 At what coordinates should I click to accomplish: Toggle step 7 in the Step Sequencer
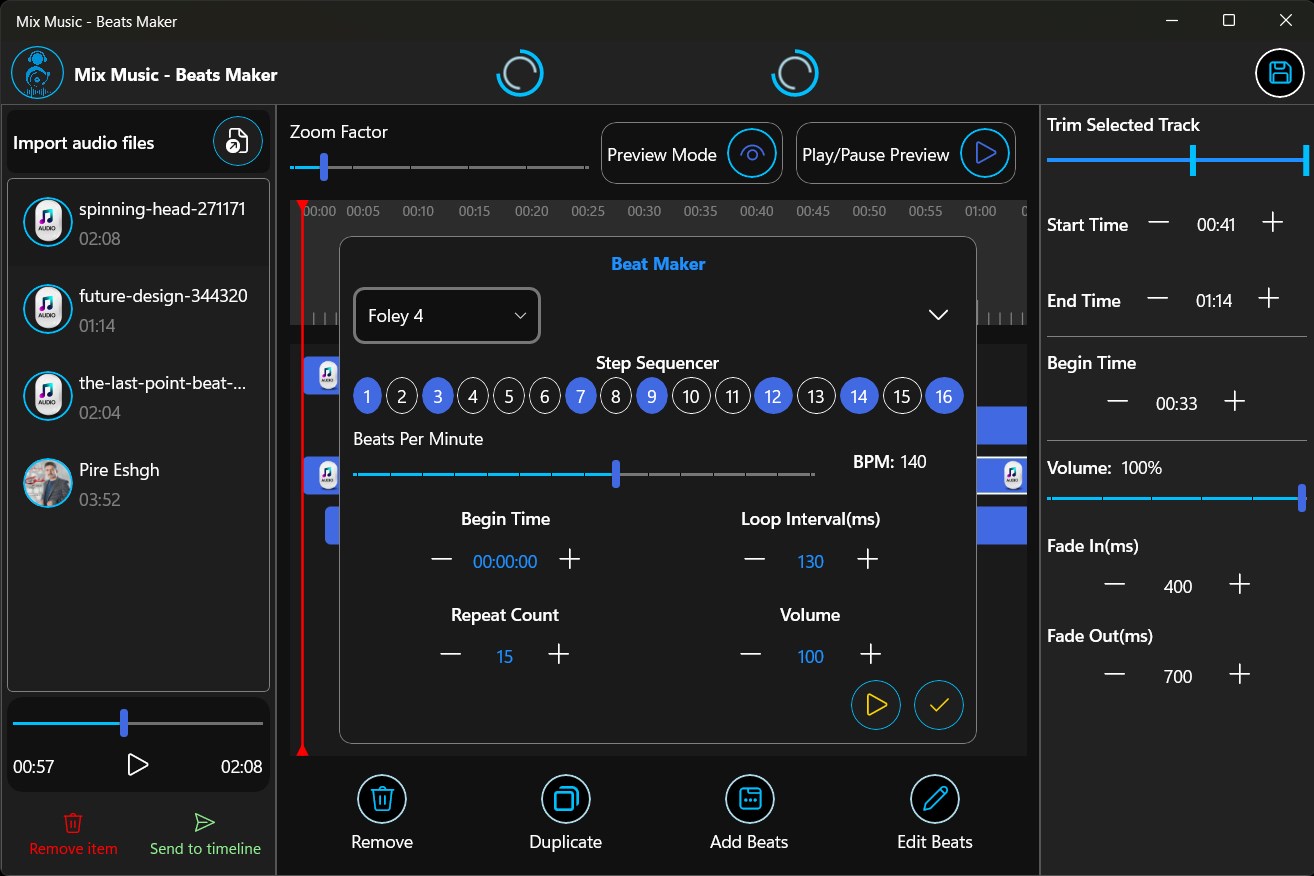click(x=580, y=396)
